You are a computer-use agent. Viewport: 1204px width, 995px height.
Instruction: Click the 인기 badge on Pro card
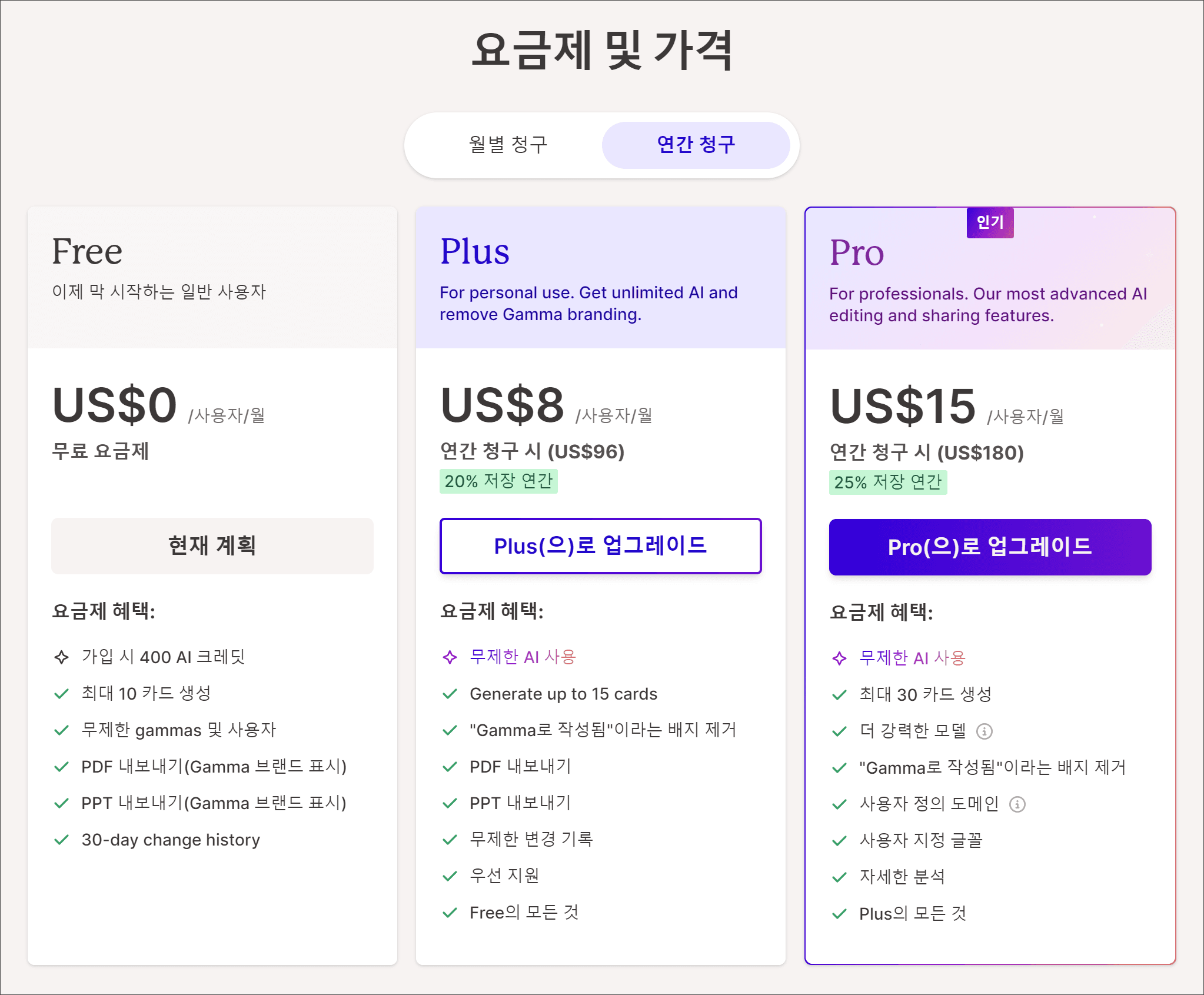tap(990, 222)
